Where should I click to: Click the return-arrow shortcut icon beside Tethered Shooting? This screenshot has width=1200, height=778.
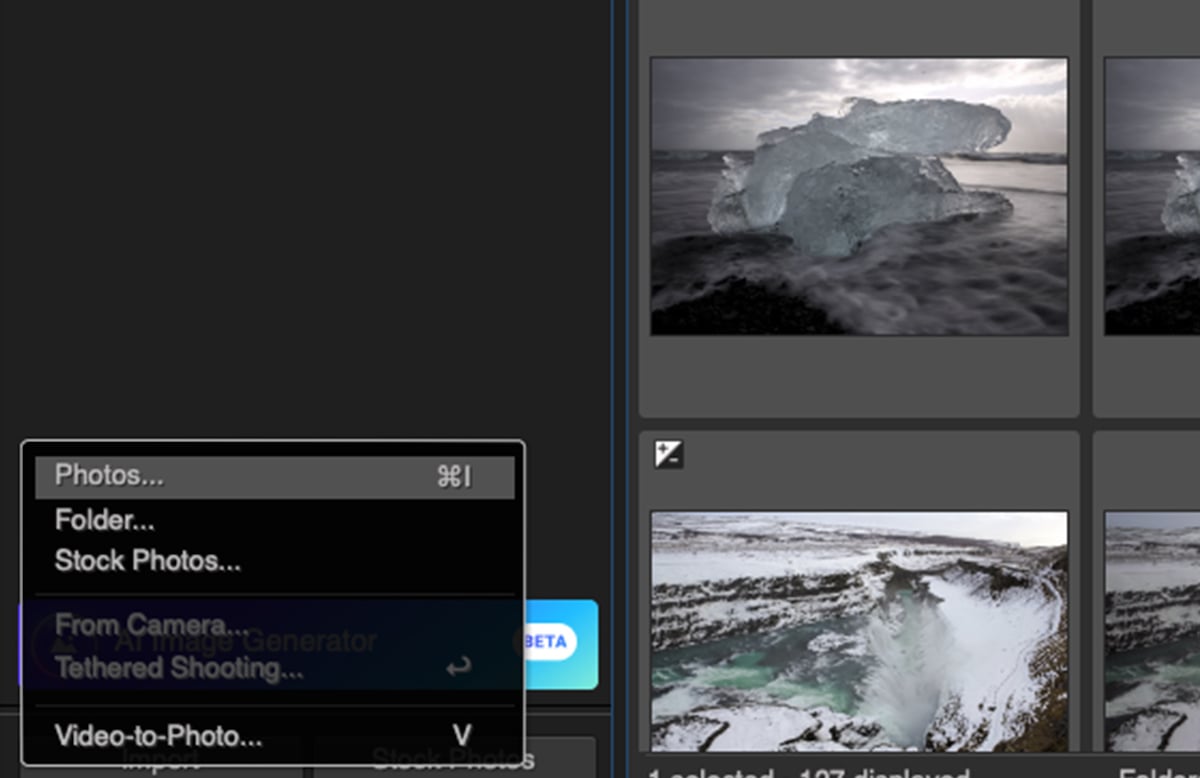458,667
